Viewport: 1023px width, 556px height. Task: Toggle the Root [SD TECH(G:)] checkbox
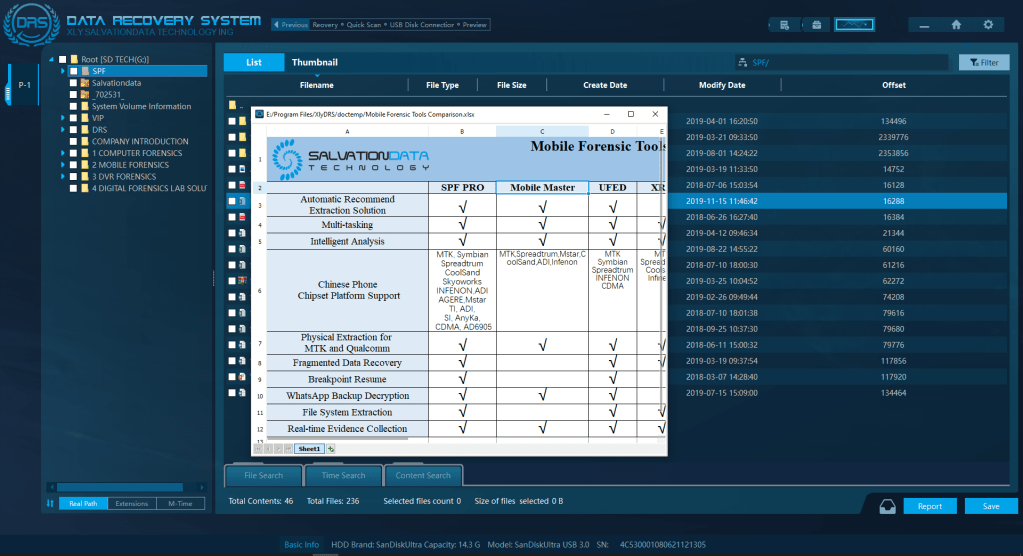click(62, 60)
